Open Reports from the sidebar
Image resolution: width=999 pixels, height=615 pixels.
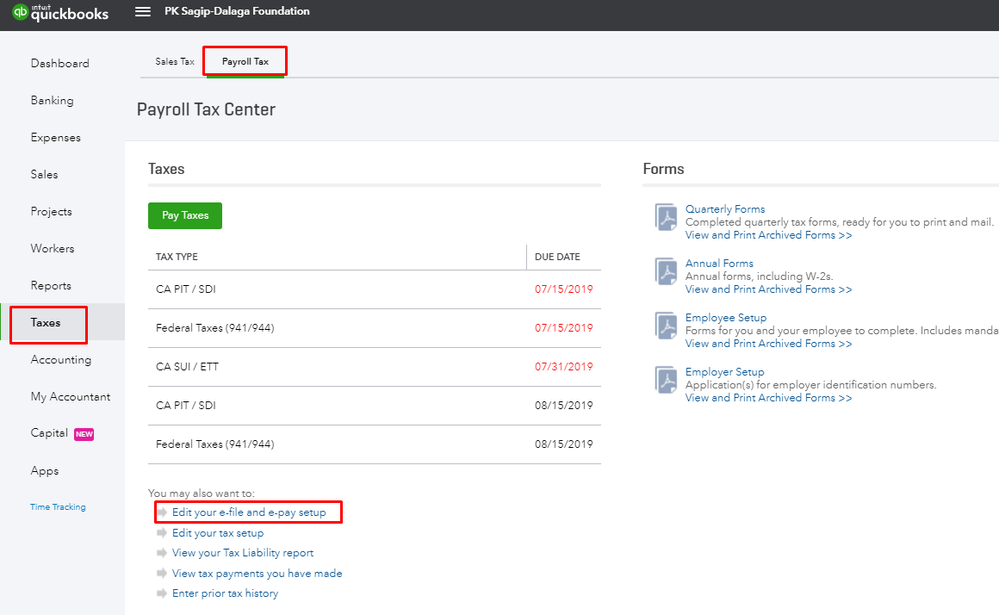(51, 286)
